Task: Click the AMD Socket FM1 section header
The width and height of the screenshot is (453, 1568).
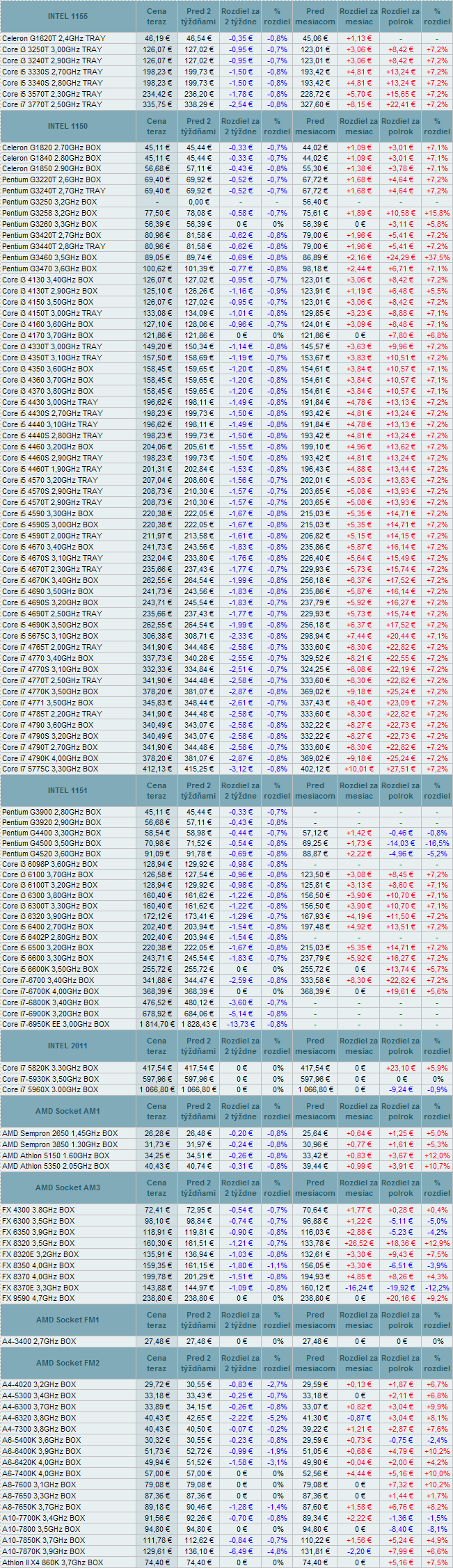Action: (68, 1320)
